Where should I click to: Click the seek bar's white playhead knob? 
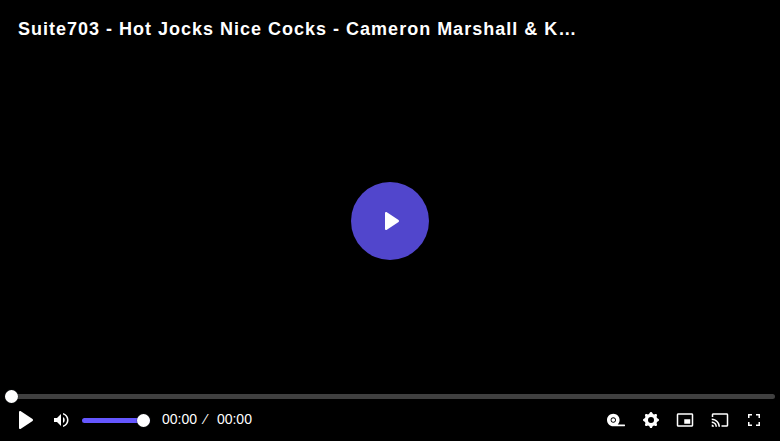coord(11,396)
